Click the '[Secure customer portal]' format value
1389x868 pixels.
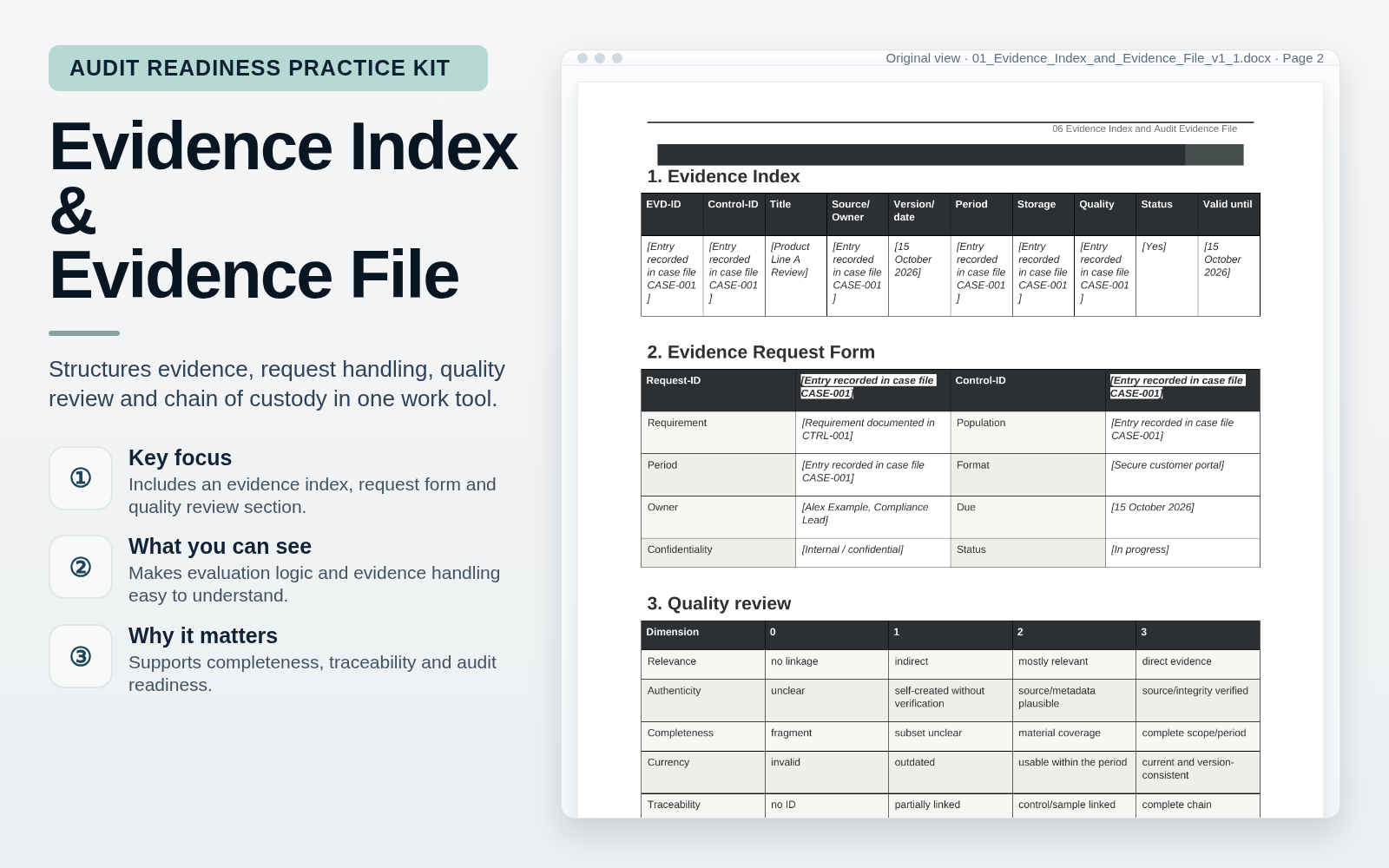coord(1182,475)
